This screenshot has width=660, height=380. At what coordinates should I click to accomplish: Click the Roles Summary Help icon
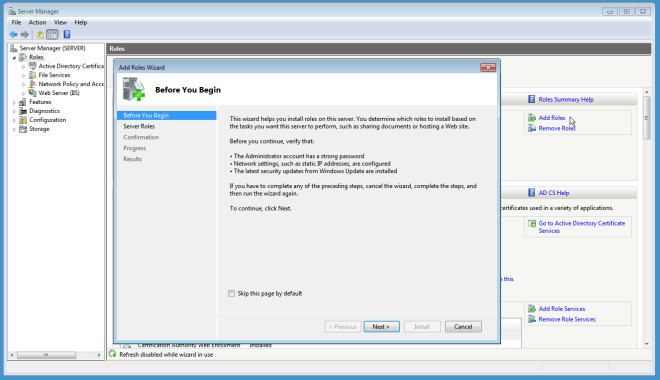click(x=532, y=99)
